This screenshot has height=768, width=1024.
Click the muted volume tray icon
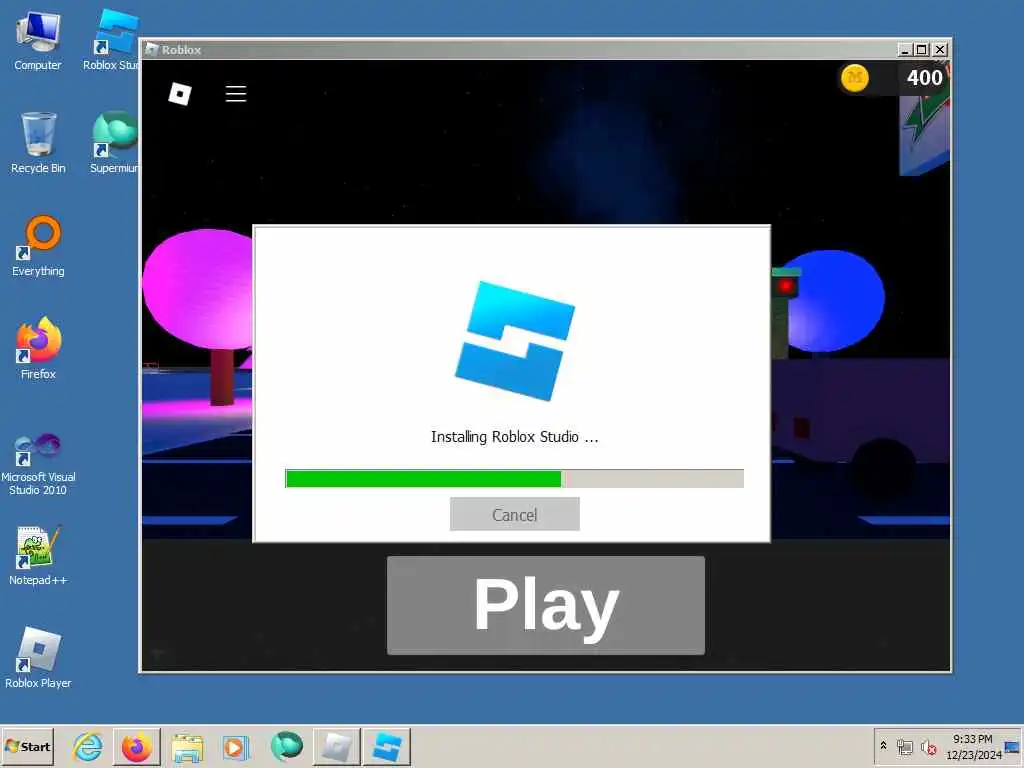928,746
